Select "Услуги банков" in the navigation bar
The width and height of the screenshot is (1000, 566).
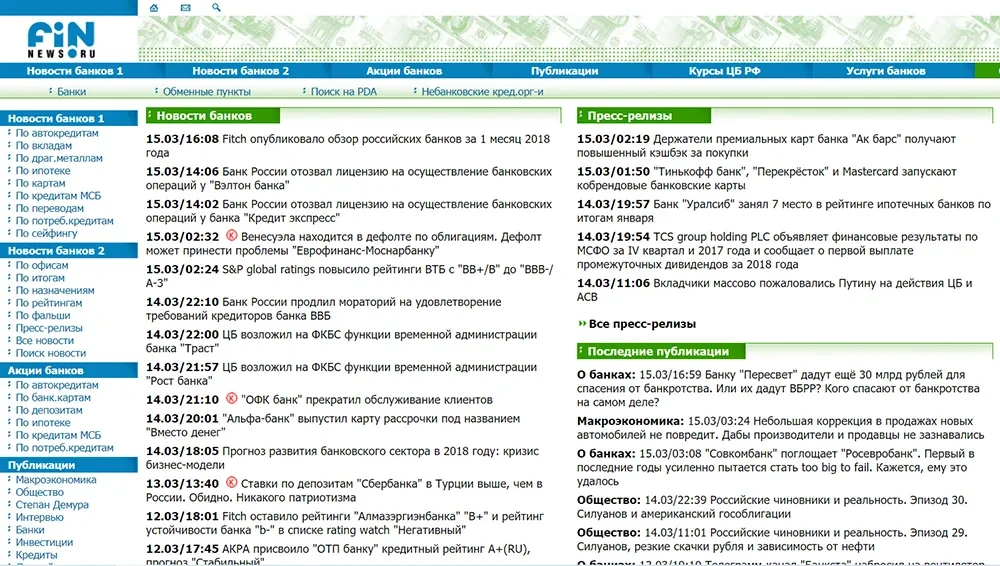coord(885,71)
